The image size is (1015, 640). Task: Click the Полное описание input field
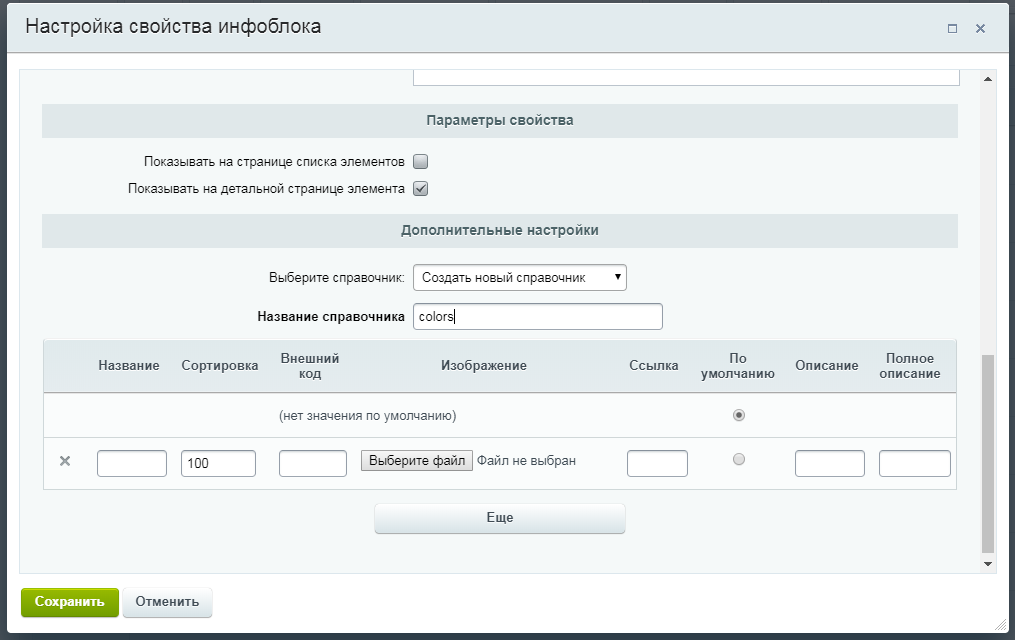pyautogui.click(x=915, y=463)
